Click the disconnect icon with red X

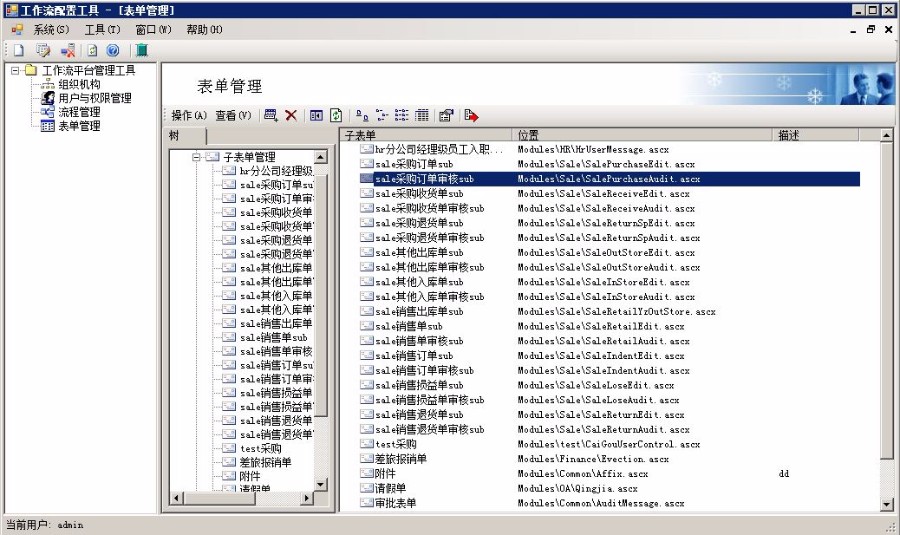click(68, 51)
